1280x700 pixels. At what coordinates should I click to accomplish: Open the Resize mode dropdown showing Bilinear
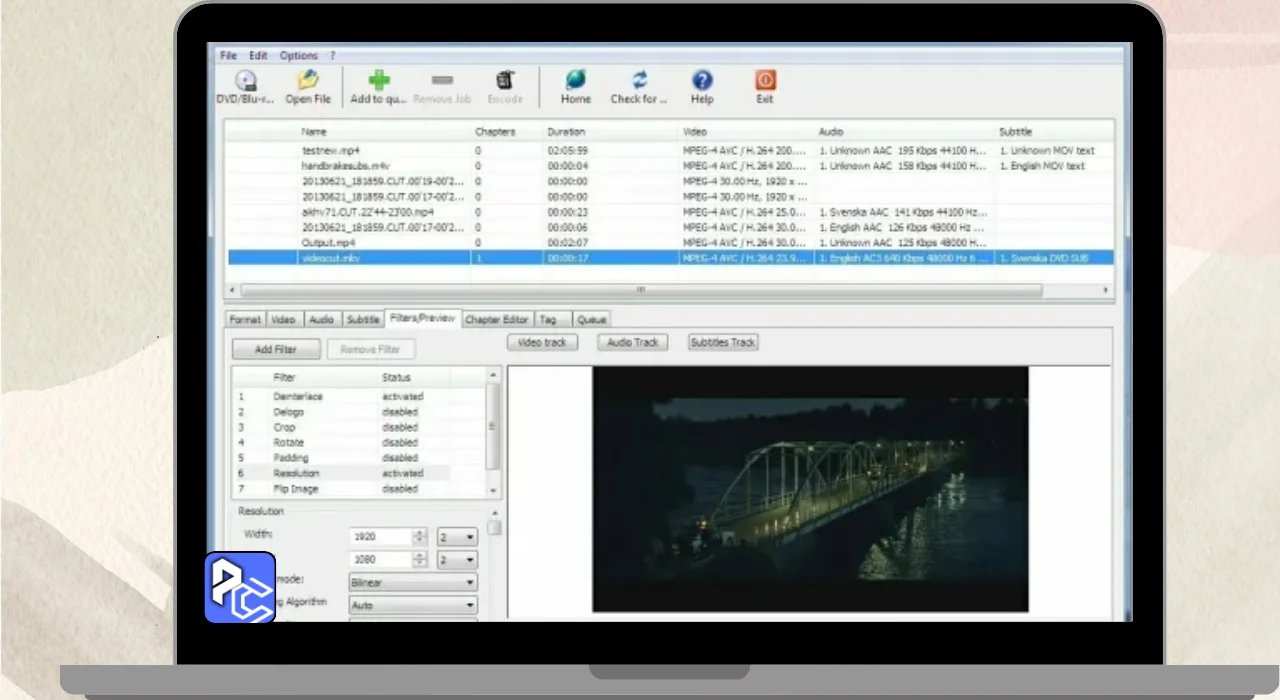pyautogui.click(x=412, y=582)
